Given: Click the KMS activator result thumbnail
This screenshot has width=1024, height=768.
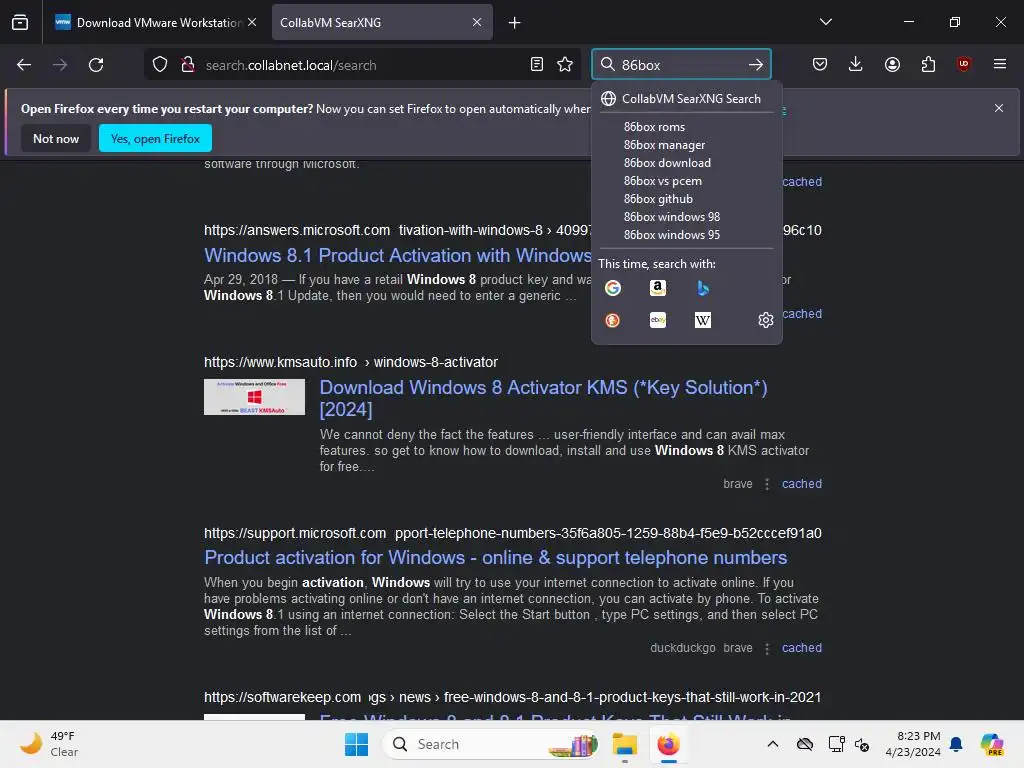Looking at the screenshot, I should point(254,397).
